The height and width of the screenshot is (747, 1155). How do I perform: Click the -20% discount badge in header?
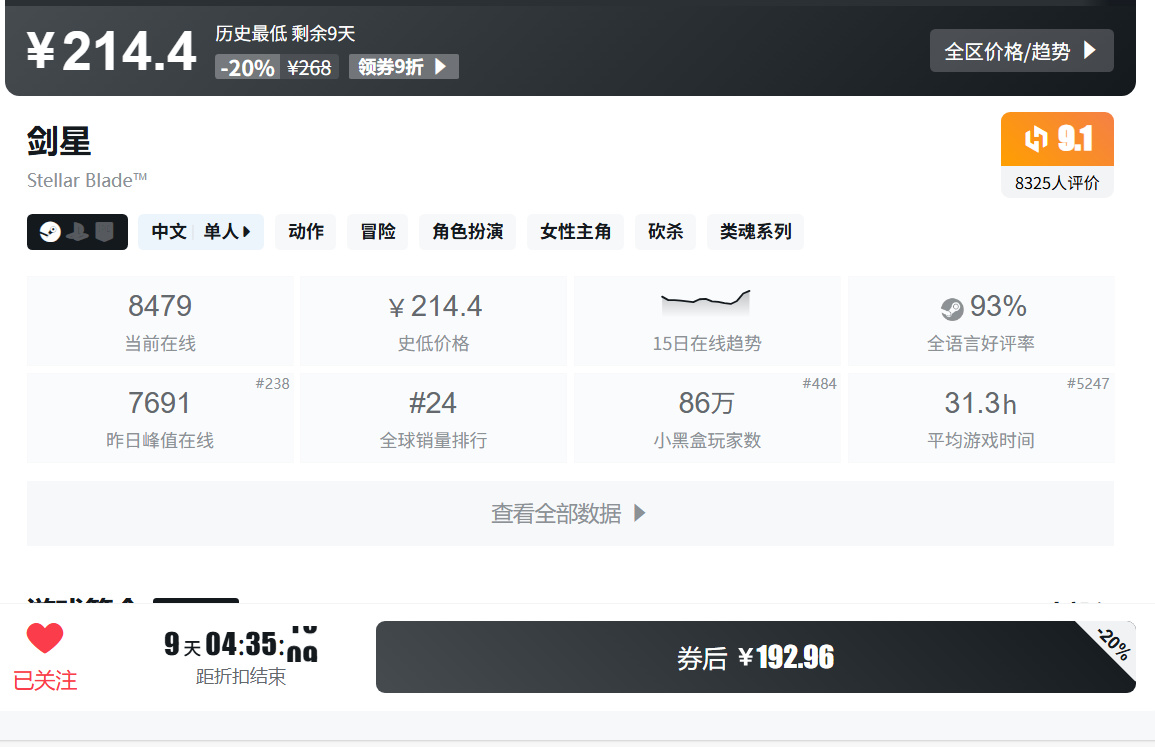[x=248, y=67]
